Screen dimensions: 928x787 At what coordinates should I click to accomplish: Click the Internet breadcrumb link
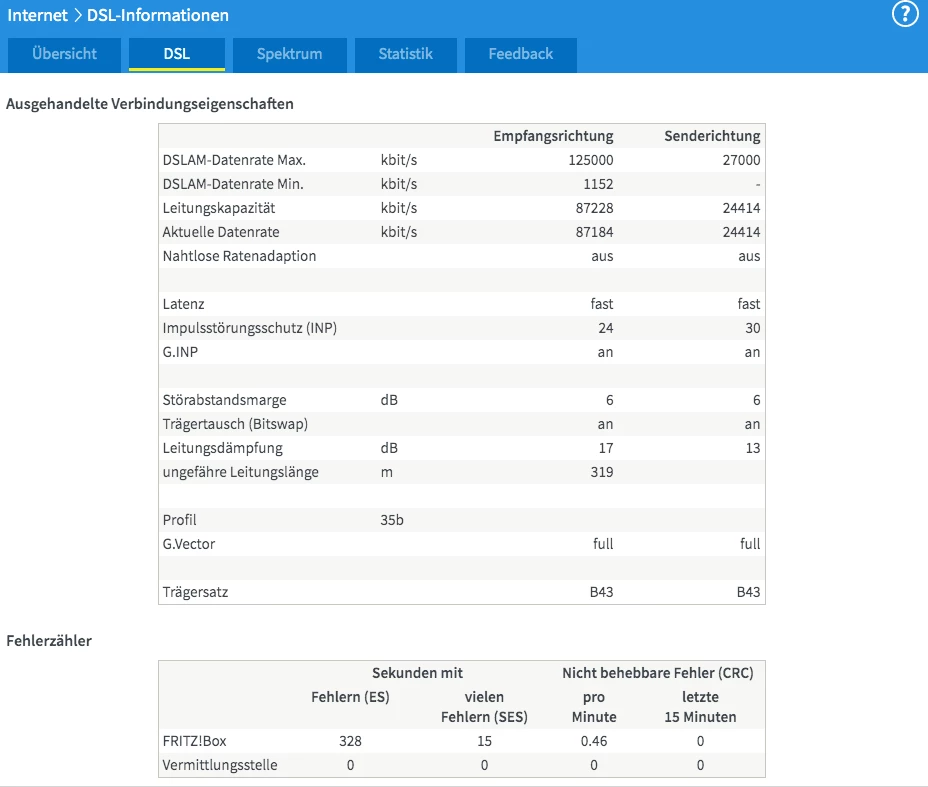[38, 15]
